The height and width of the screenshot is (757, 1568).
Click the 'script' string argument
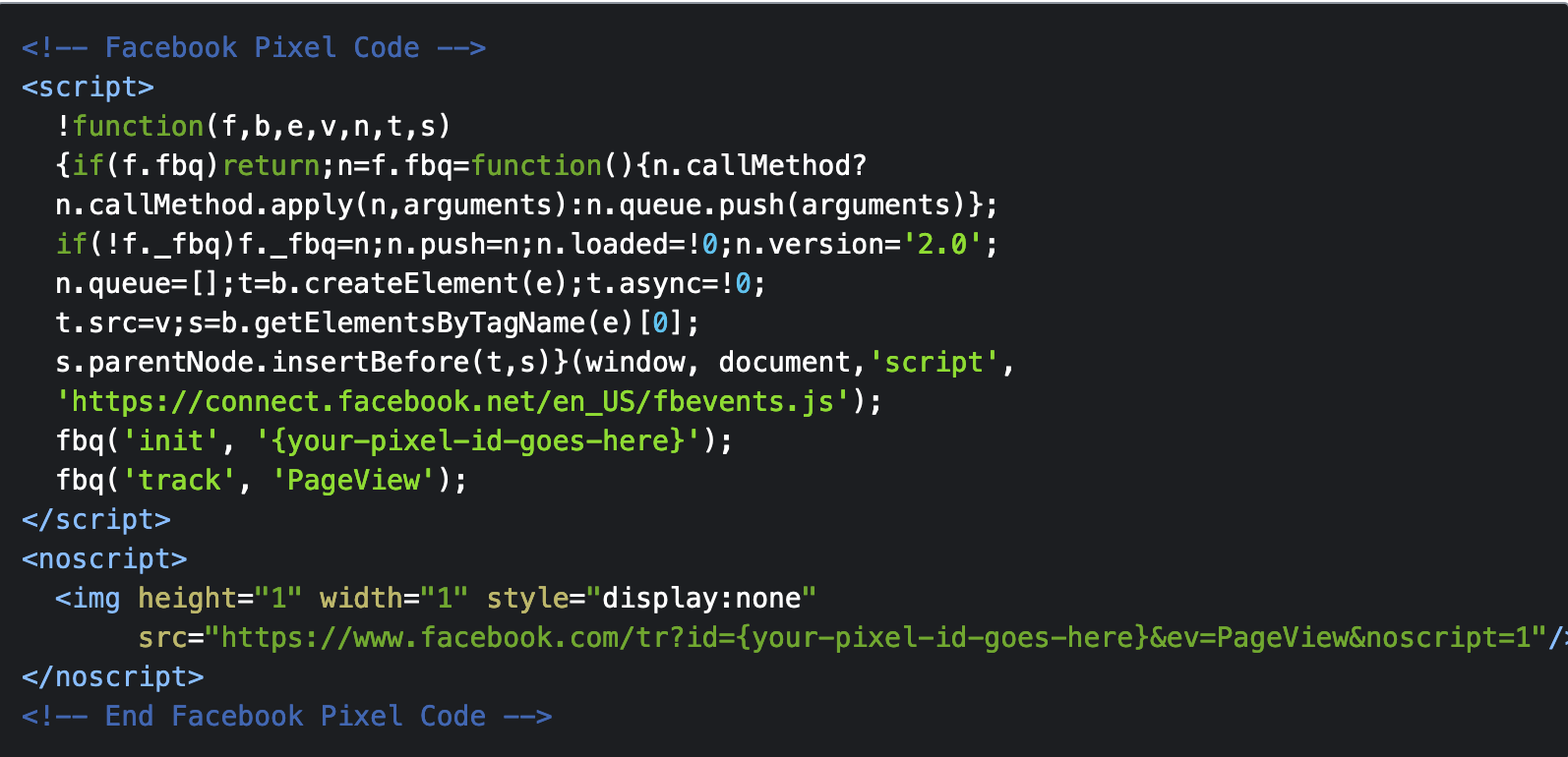pyautogui.click(x=933, y=362)
